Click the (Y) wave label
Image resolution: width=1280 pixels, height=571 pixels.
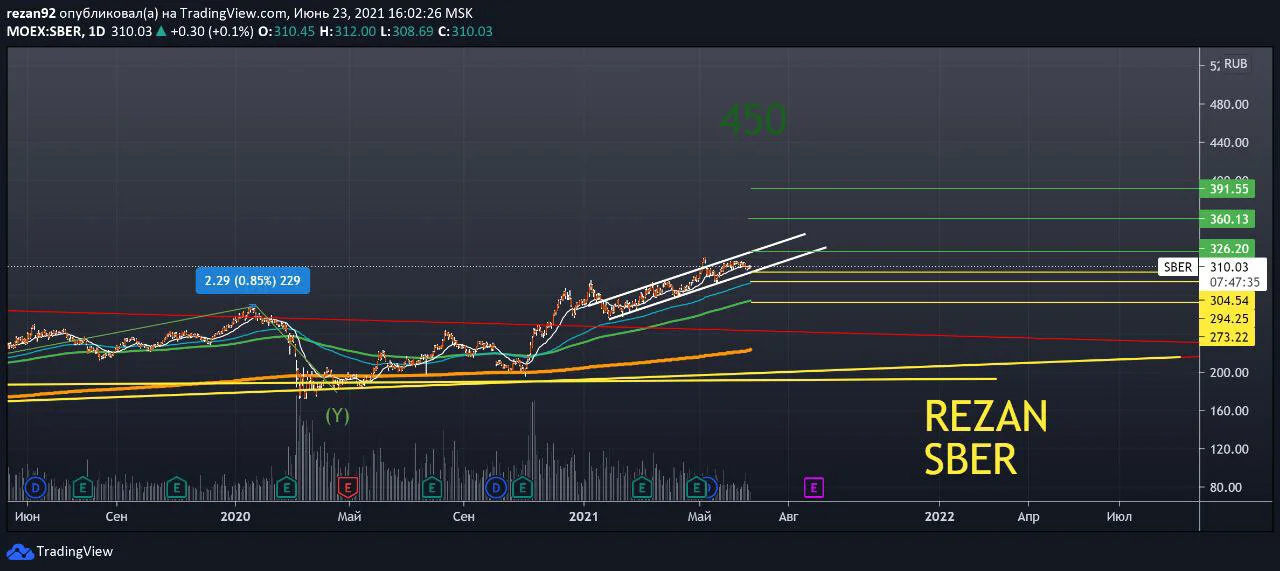337,415
